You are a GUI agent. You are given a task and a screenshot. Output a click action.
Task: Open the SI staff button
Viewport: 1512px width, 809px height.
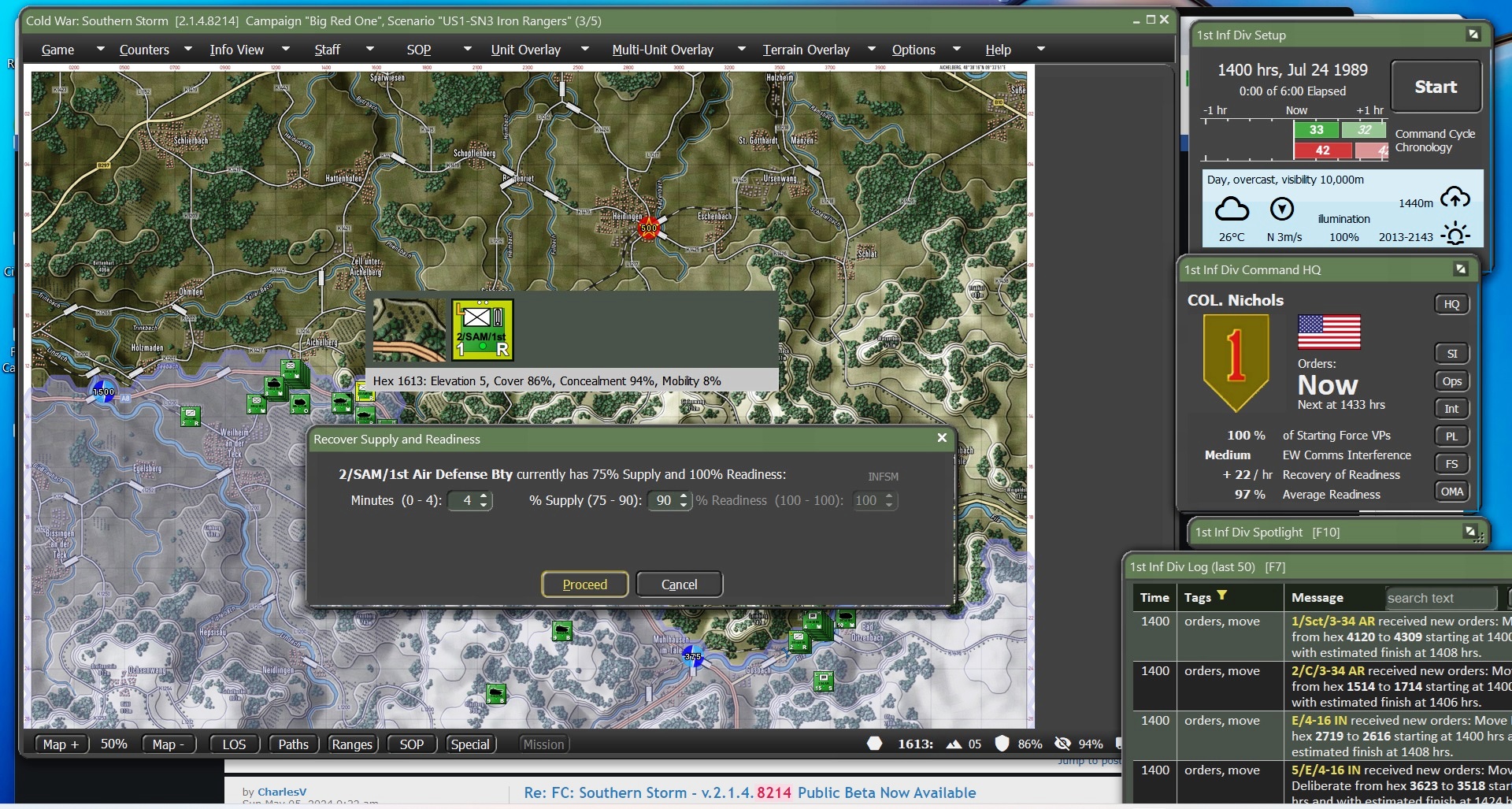tap(1452, 354)
